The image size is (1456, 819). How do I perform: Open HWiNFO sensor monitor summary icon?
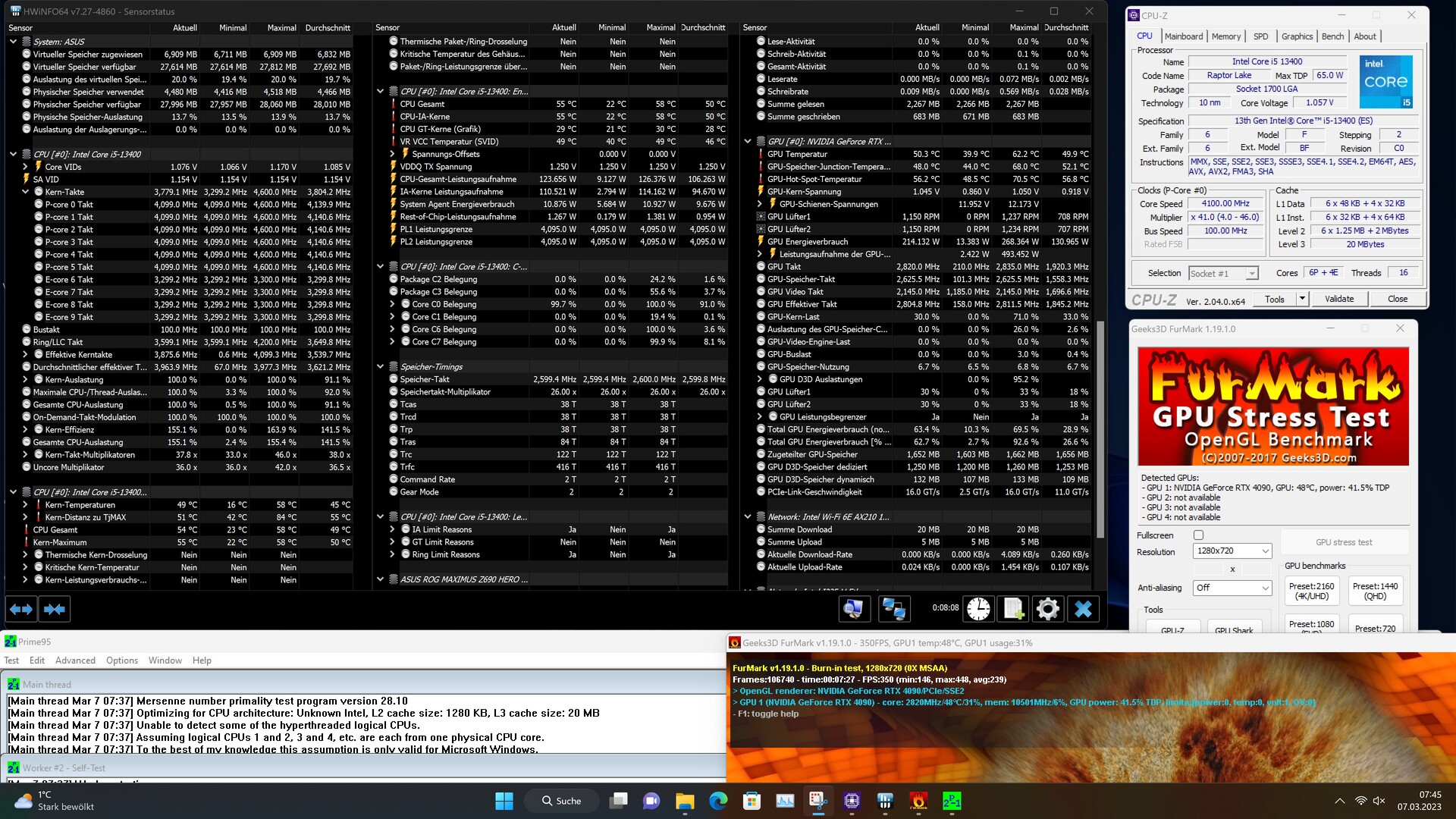point(855,609)
